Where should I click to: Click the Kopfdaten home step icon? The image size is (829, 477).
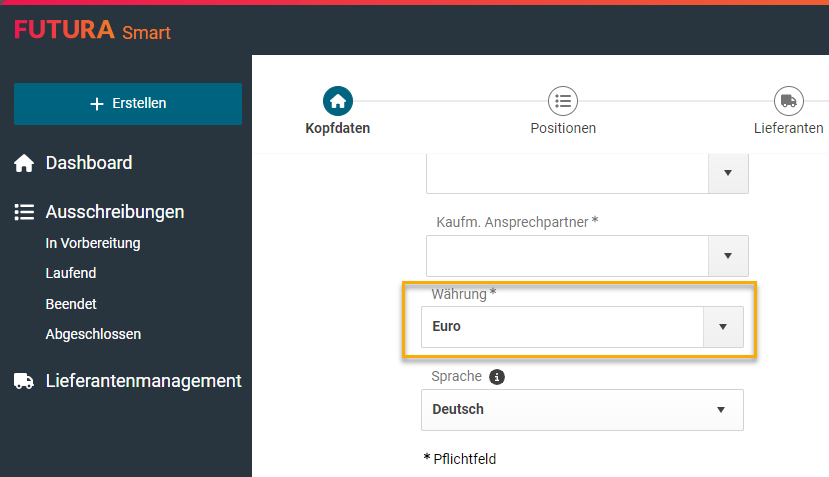[x=338, y=100]
